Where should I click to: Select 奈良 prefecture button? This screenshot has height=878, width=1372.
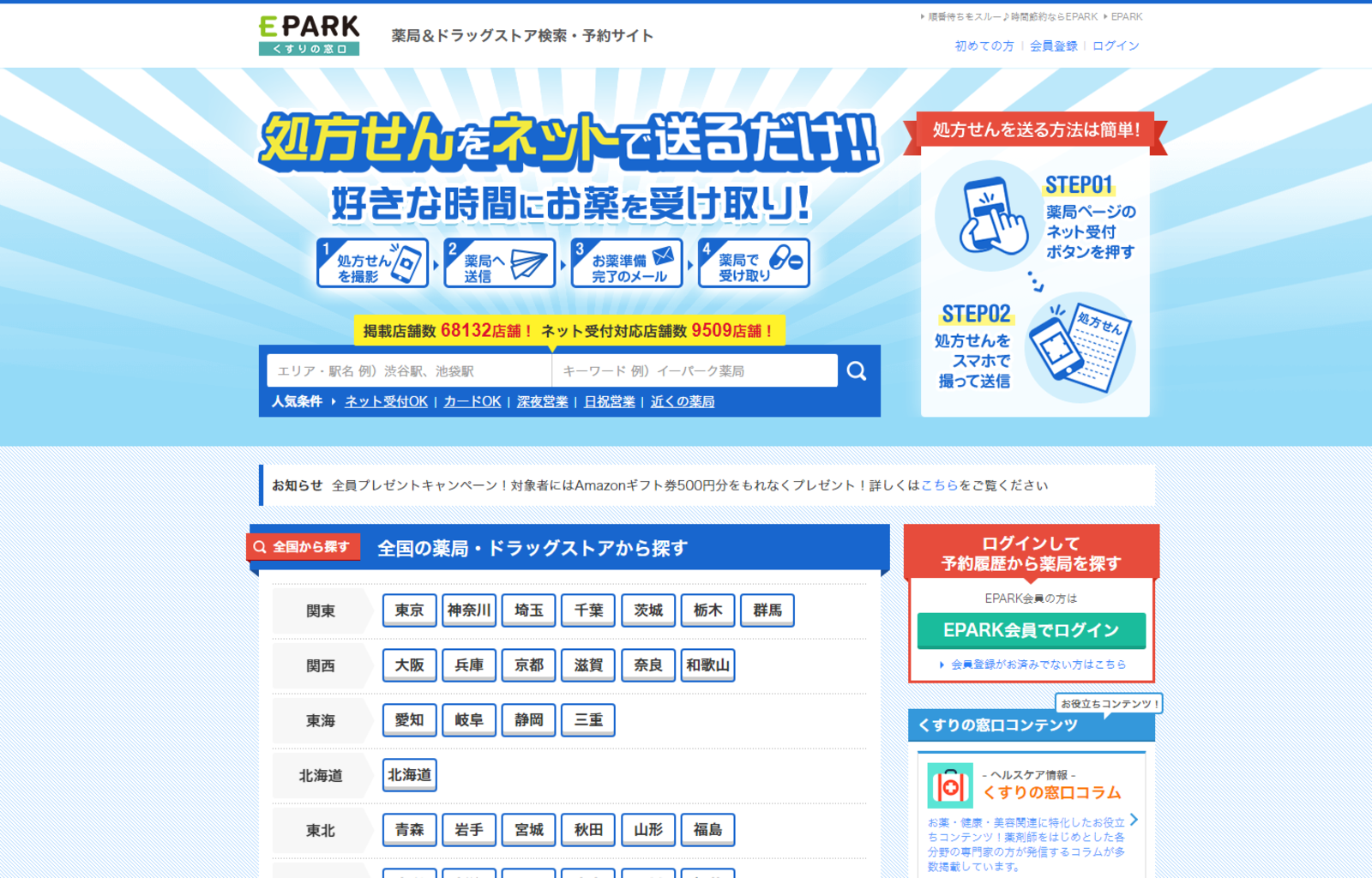(x=648, y=665)
